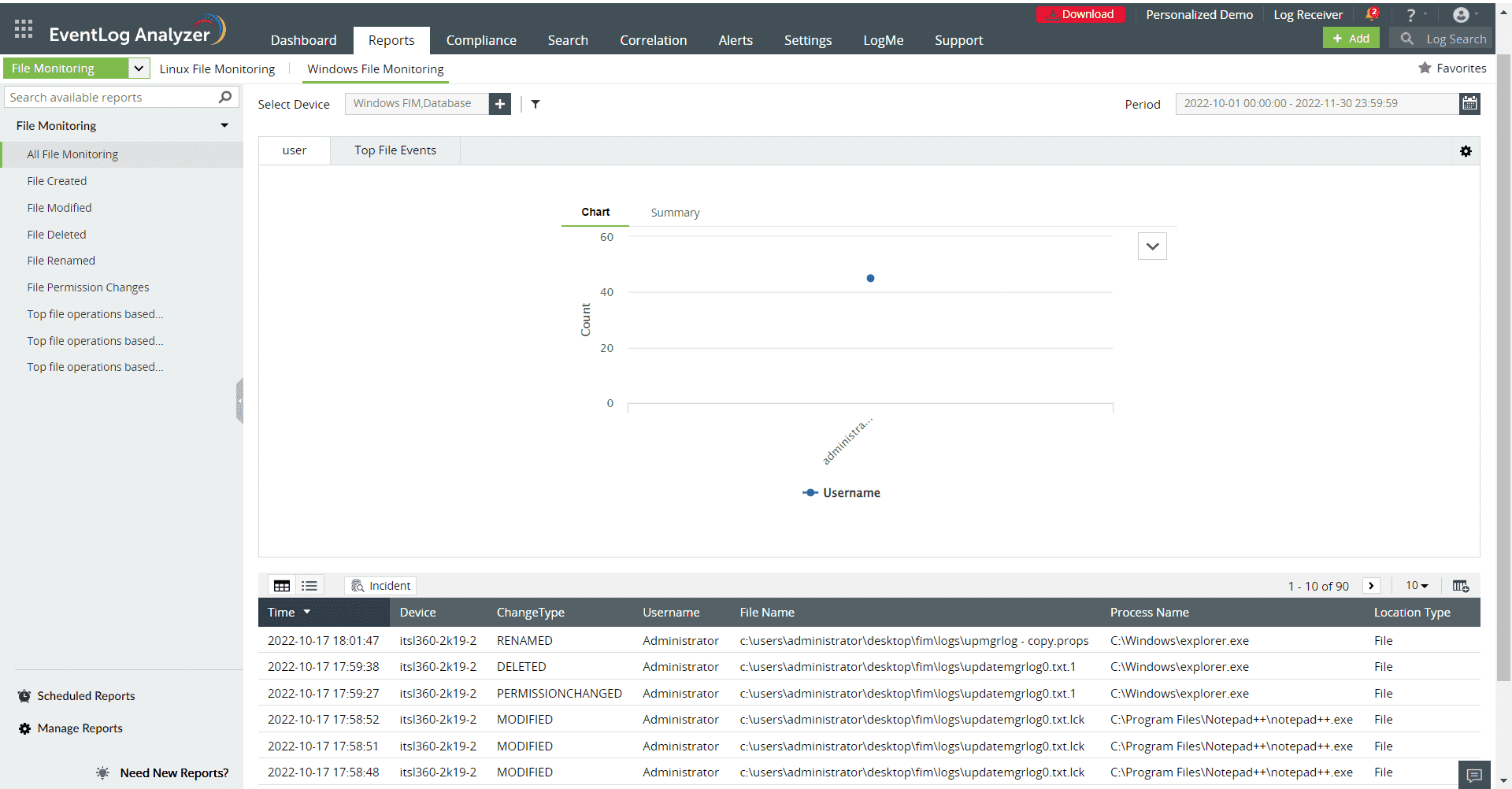Open the notifications bell icon
This screenshot has height=789, width=1512.
(x=1372, y=14)
